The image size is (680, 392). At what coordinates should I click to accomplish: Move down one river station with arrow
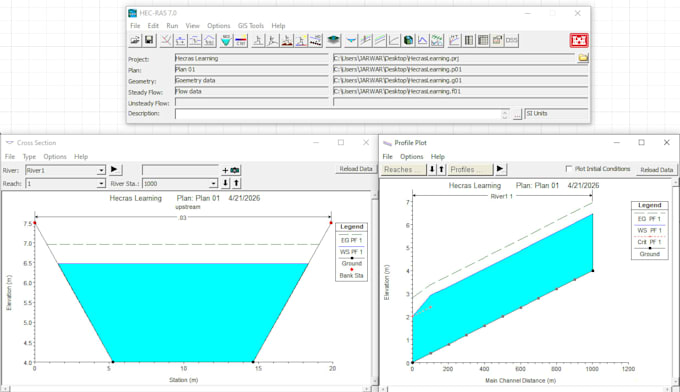pos(226,183)
